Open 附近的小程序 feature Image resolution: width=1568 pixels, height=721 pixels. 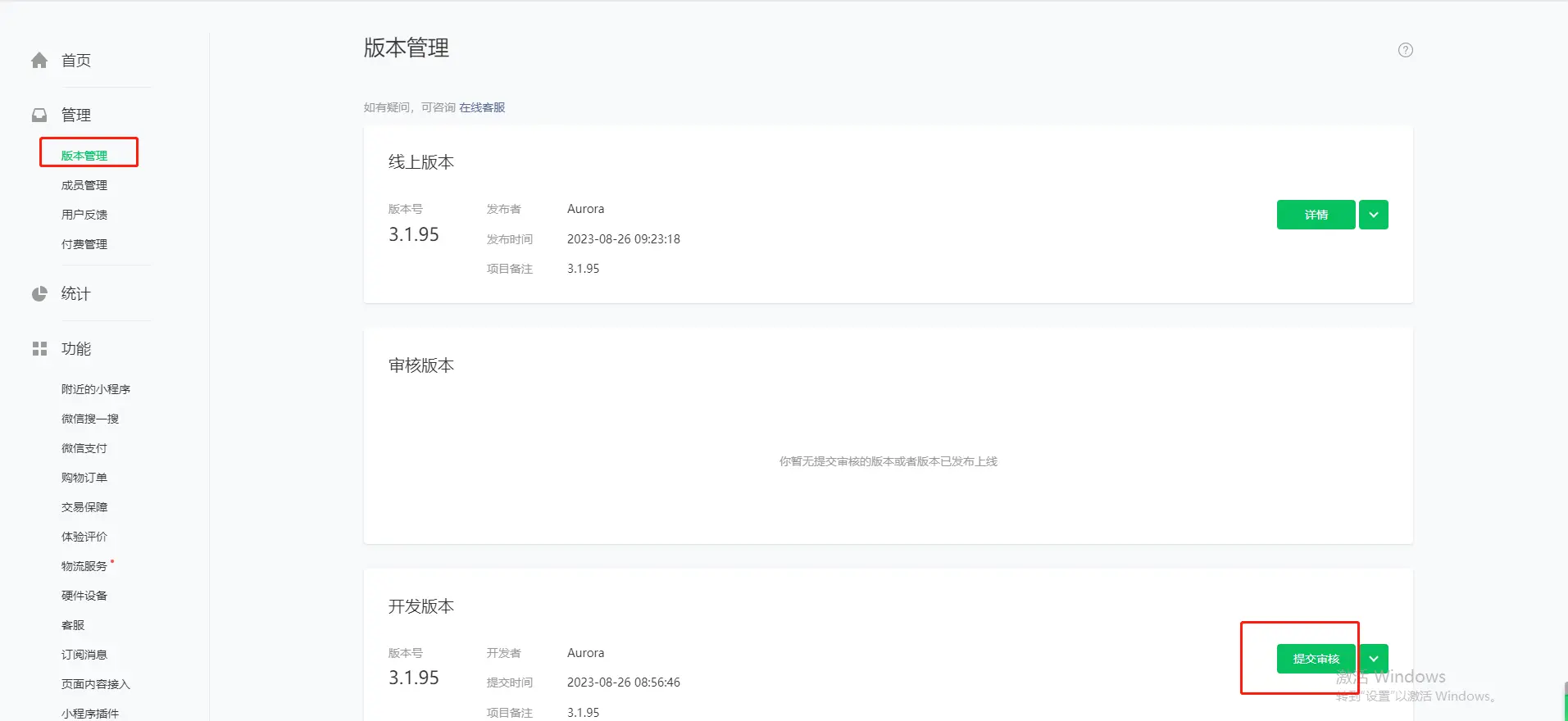click(x=96, y=389)
